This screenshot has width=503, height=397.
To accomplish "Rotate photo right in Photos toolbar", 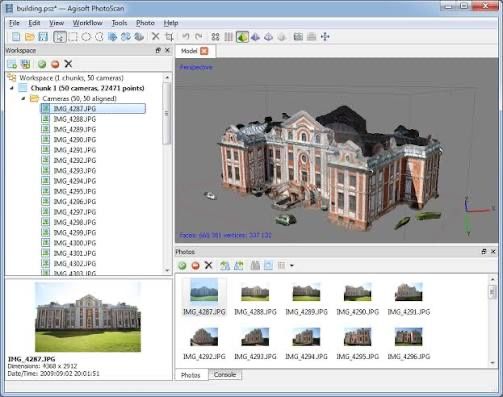I will pos(239,266).
